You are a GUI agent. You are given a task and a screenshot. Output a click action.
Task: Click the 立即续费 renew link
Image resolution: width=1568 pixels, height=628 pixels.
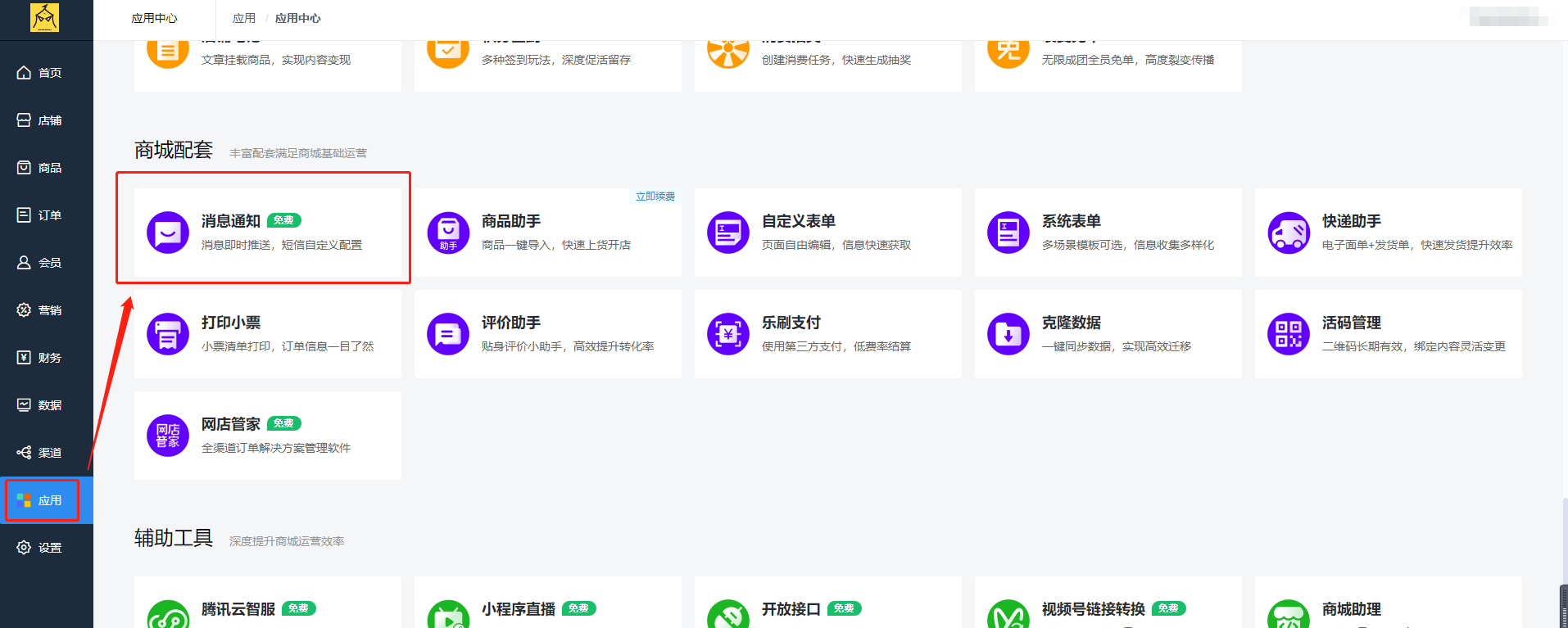(655, 197)
